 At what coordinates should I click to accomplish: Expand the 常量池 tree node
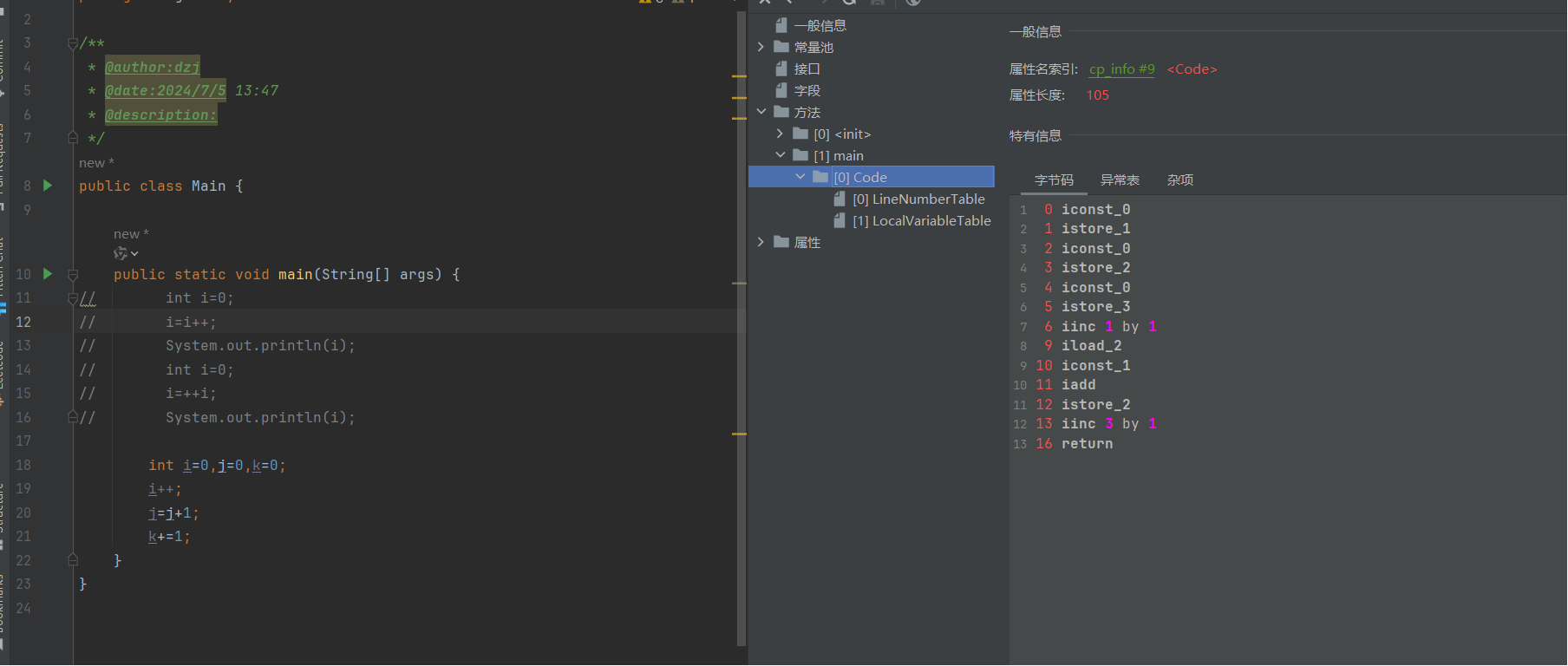761,47
